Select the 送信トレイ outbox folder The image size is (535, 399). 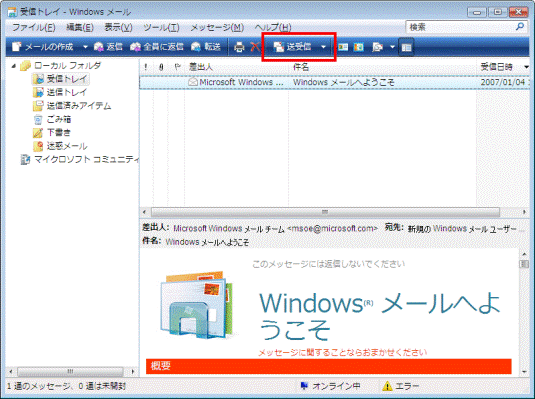pyautogui.click(x=60, y=92)
